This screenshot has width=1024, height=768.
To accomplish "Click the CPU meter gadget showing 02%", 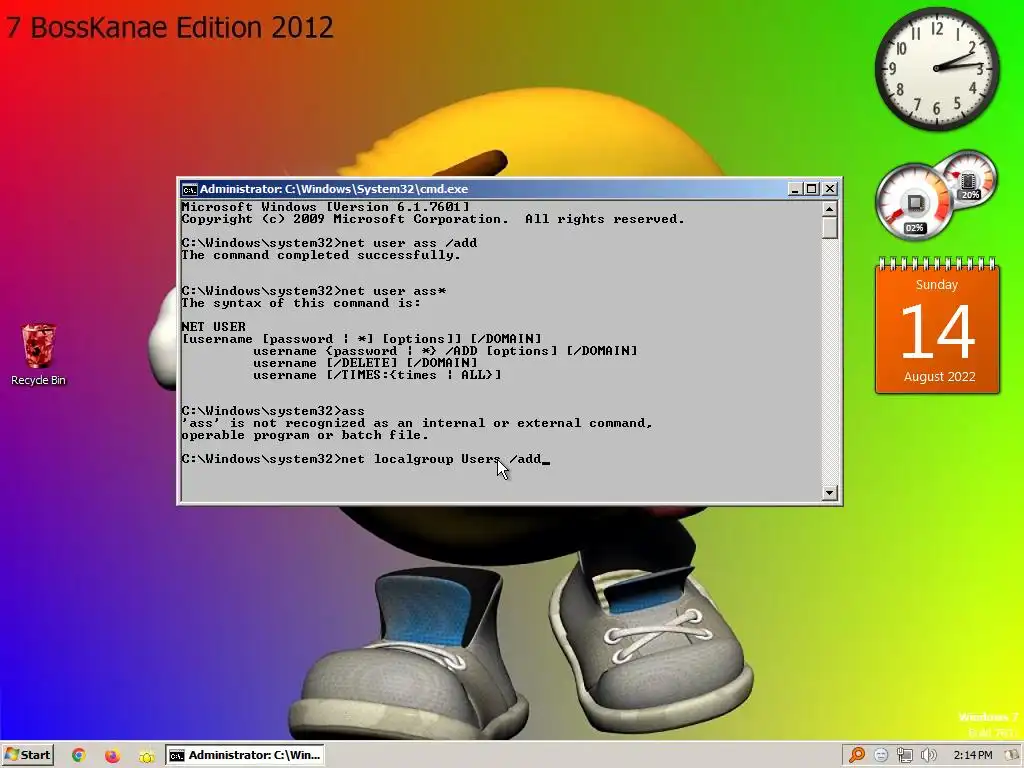I will 914,202.
